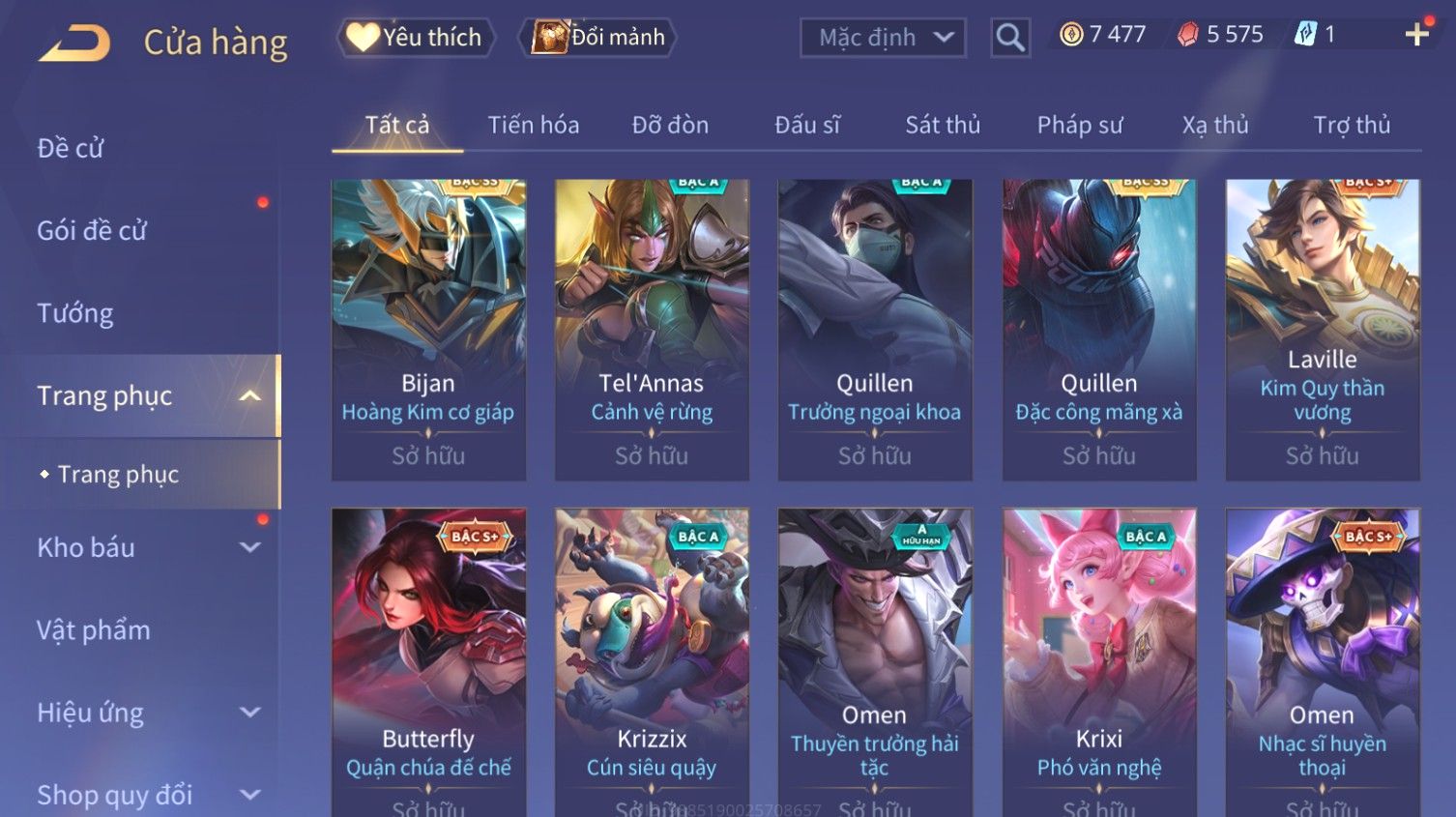Image resolution: width=1456 pixels, height=817 pixels.
Task: Open Gói đề cử in sidebar
Action: pos(92,230)
